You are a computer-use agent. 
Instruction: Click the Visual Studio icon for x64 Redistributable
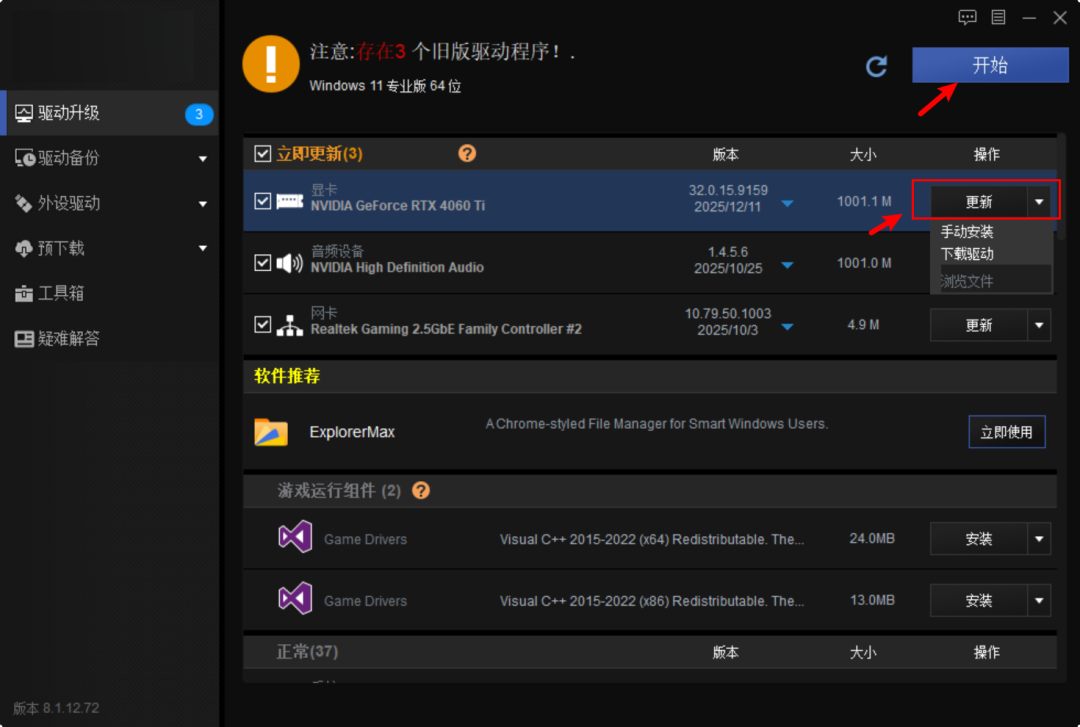click(295, 537)
